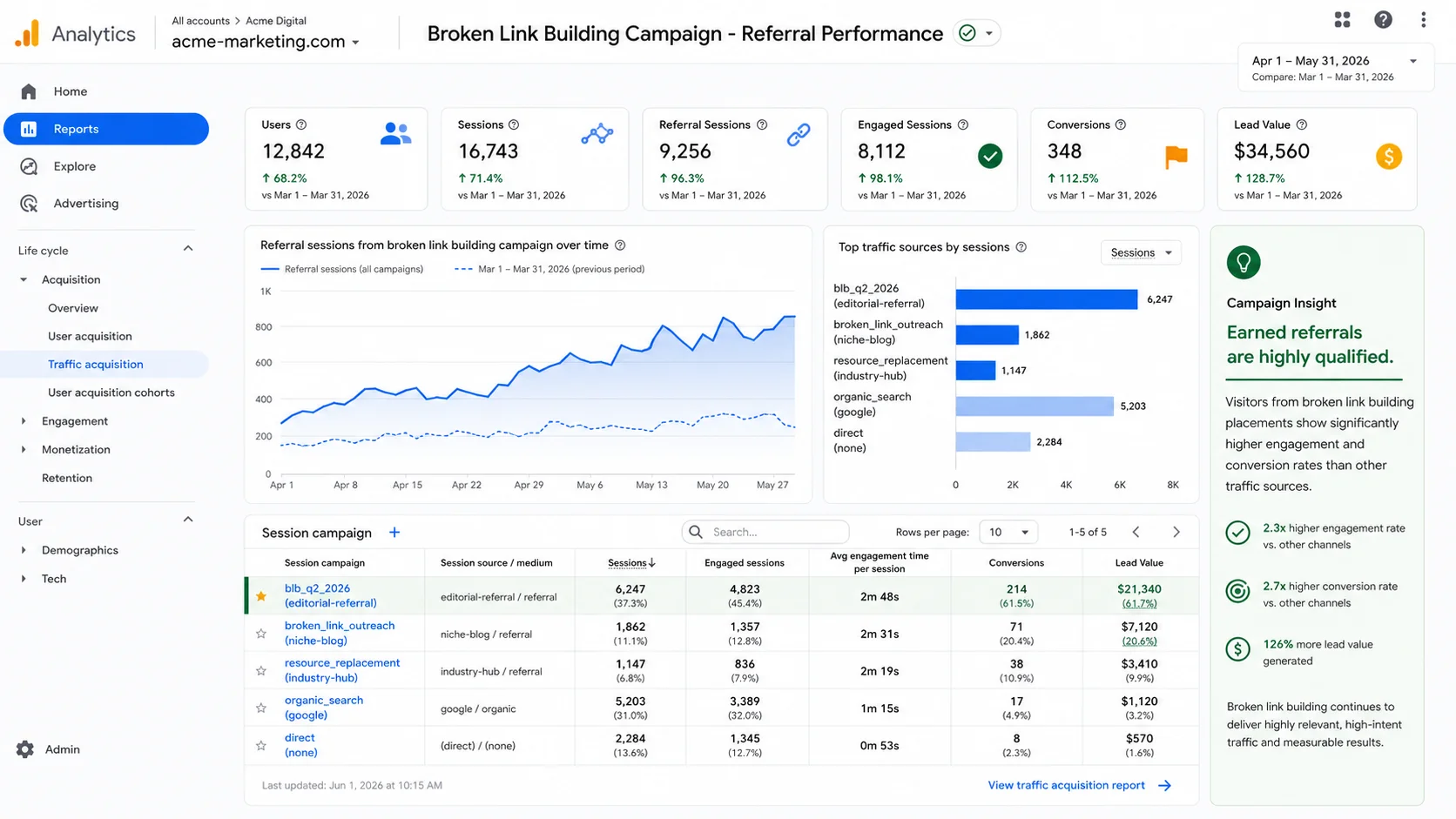Click the Campaign Insight lightbulb icon
Viewport: 1456px width, 819px height.
pyautogui.click(x=1244, y=262)
